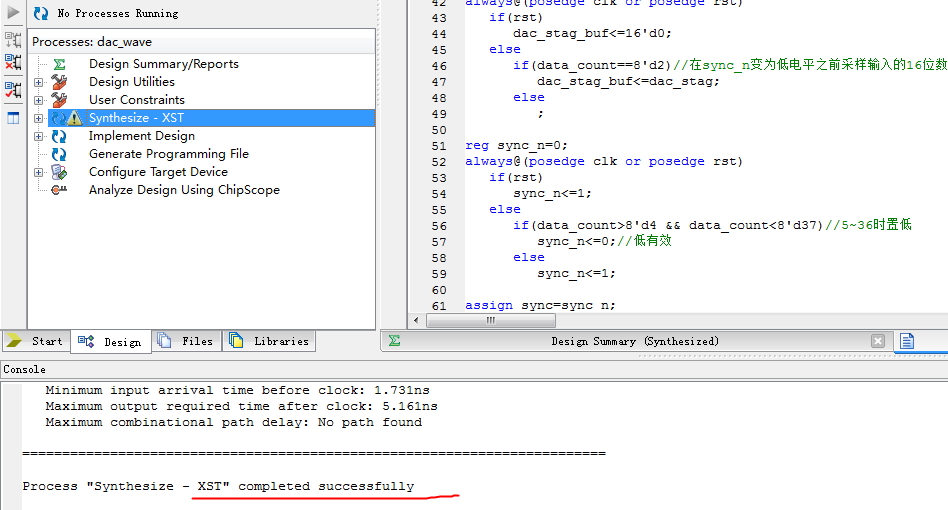
Task: Click the editor horizontal scrollbar thumb
Action: (490, 320)
